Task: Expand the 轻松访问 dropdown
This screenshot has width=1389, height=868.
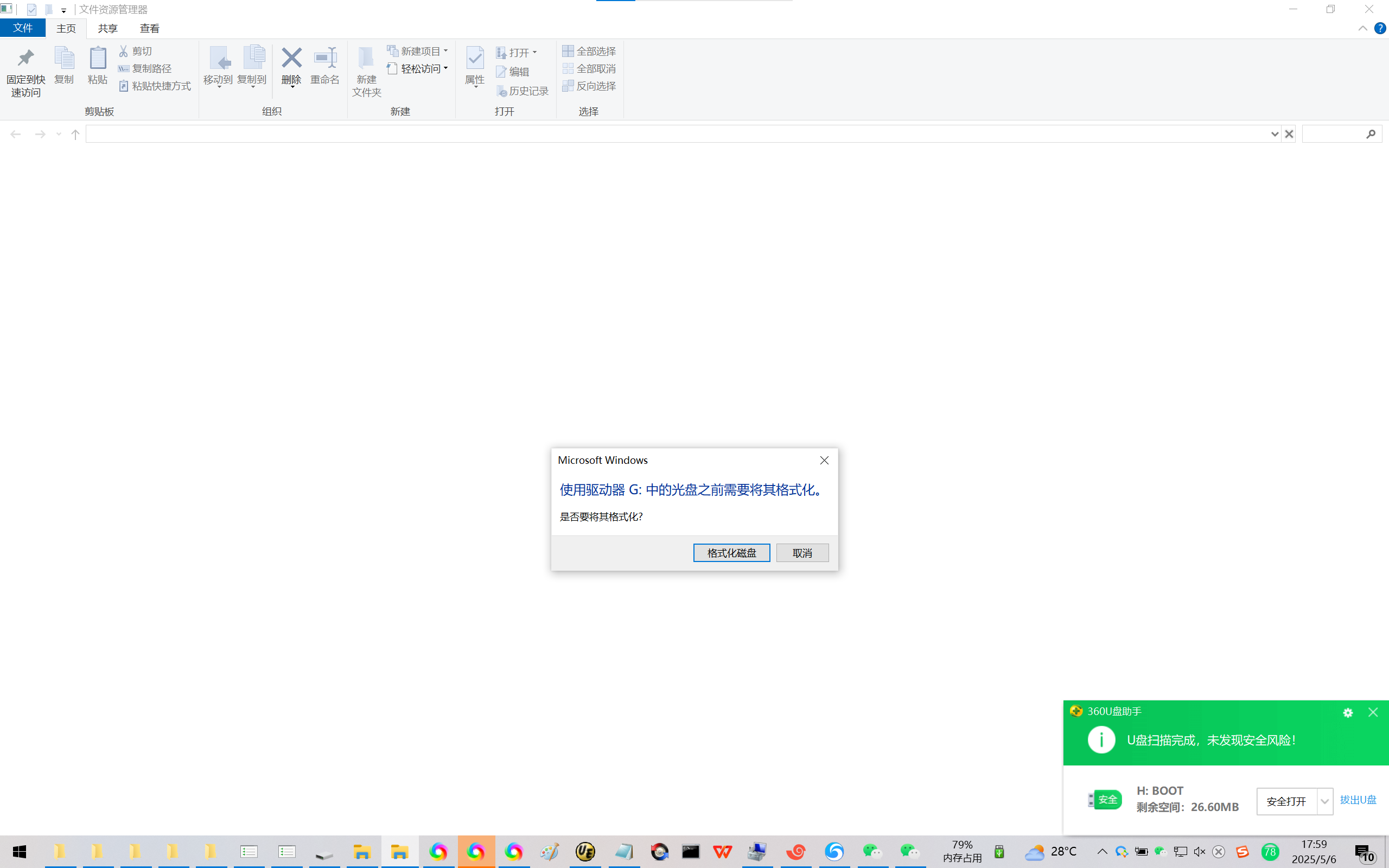Action: click(446, 68)
